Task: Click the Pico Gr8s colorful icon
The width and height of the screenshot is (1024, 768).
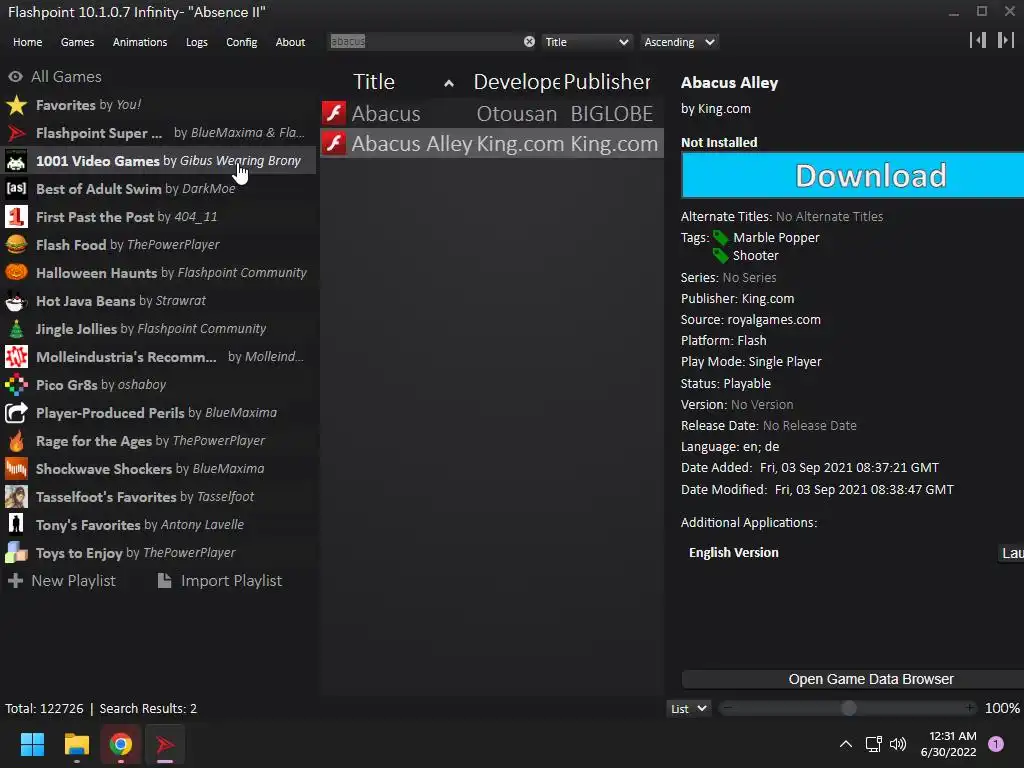Action: [x=16, y=385]
